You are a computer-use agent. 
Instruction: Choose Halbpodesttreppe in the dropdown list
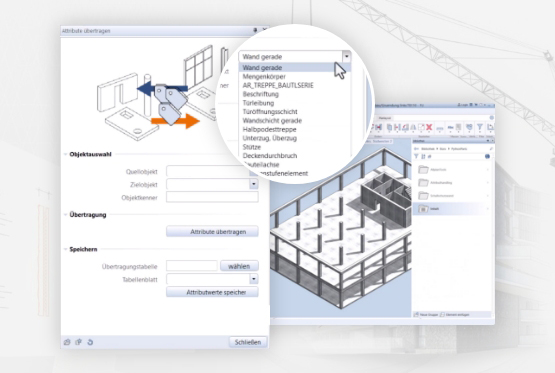(x=269, y=130)
